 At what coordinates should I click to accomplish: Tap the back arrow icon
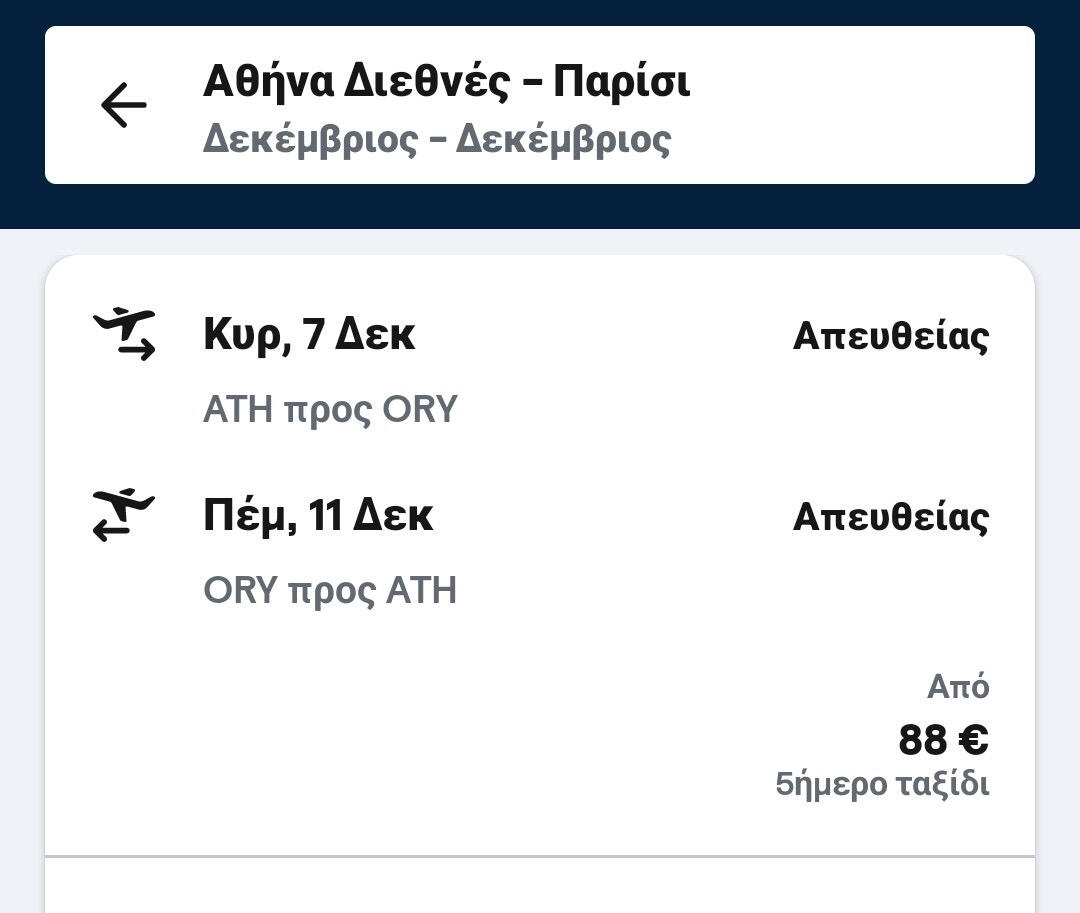(124, 105)
